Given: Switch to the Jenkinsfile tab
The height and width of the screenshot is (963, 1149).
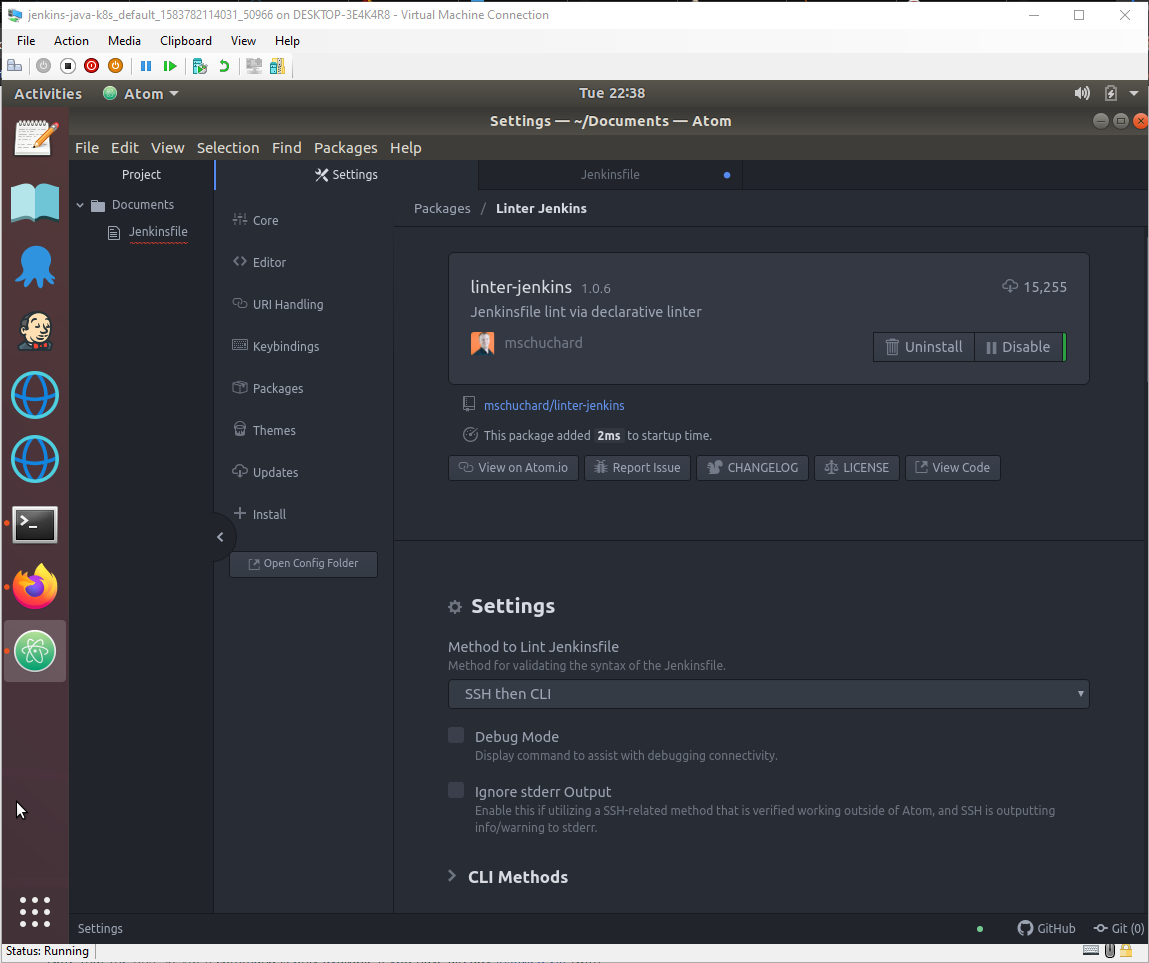Looking at the screenshot, I should coord(610,175).
